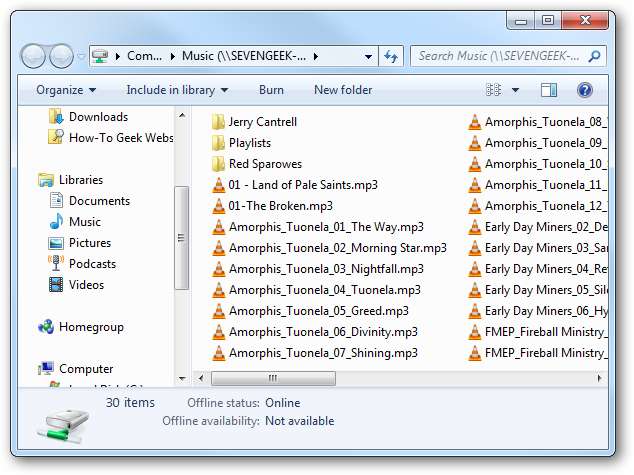
Task: Click the Change your view icon
Action: click(x=493, y=90)
